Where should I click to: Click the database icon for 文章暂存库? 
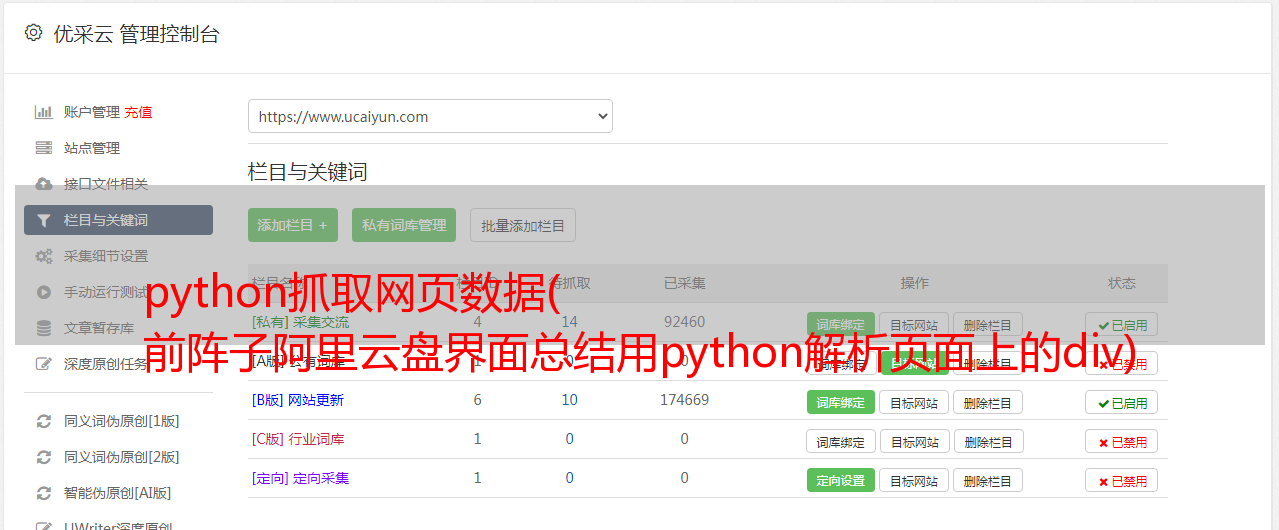click(43, 328)
